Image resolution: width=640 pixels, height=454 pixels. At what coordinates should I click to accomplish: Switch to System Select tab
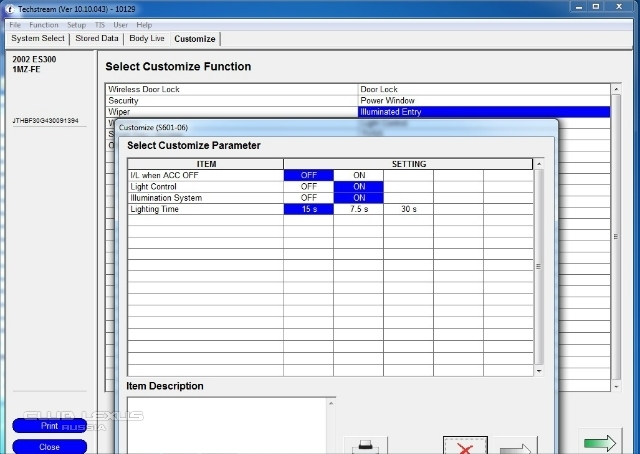coord(38,38)
